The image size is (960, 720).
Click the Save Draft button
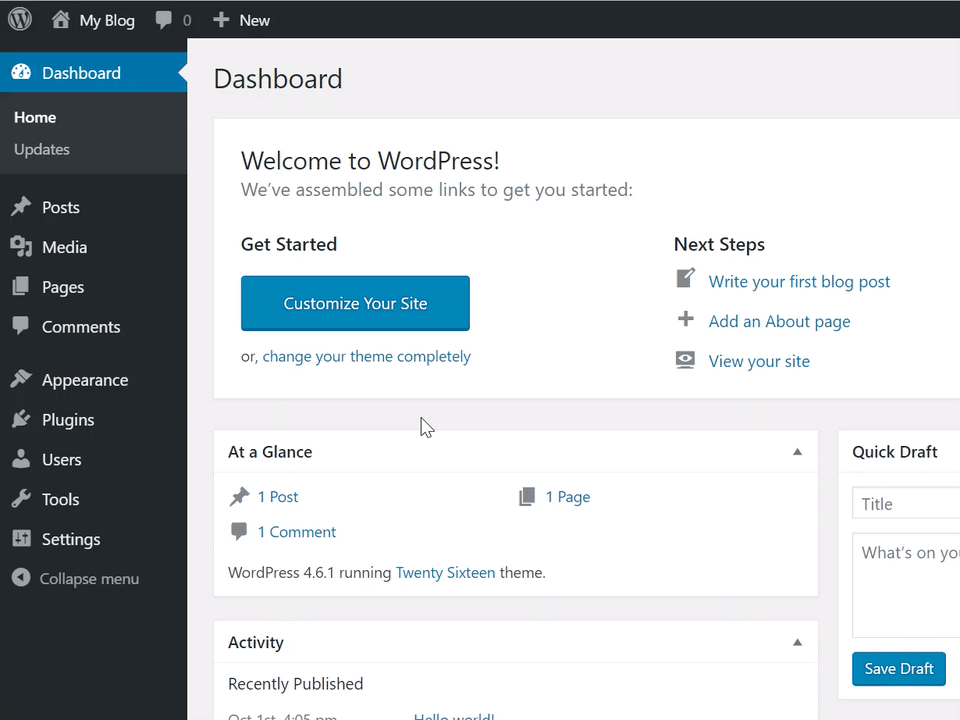pyautogui.click(x=899, y=669)
